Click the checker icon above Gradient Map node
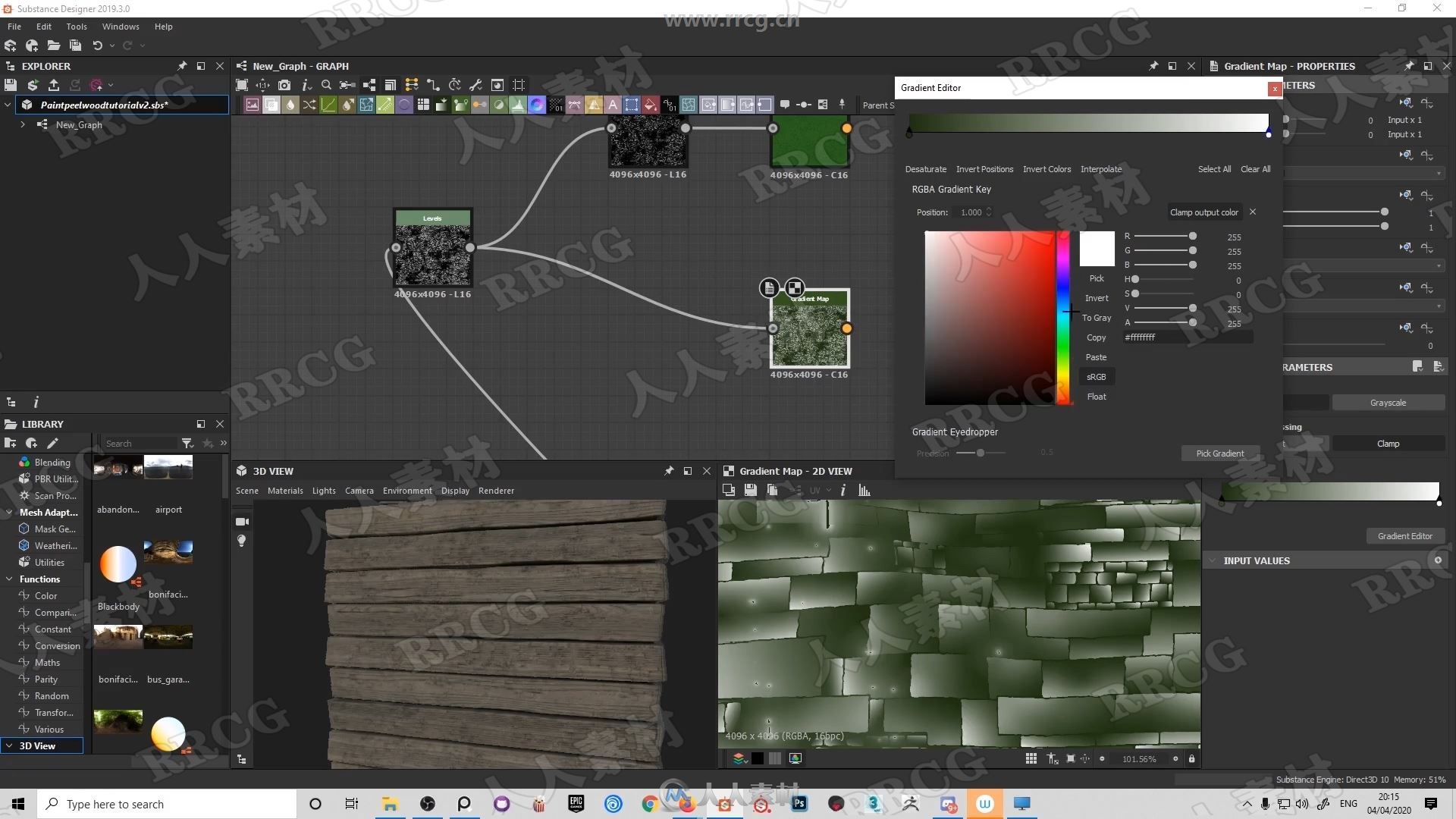The height and width of the screenshot is (819, 1456). 794,287
